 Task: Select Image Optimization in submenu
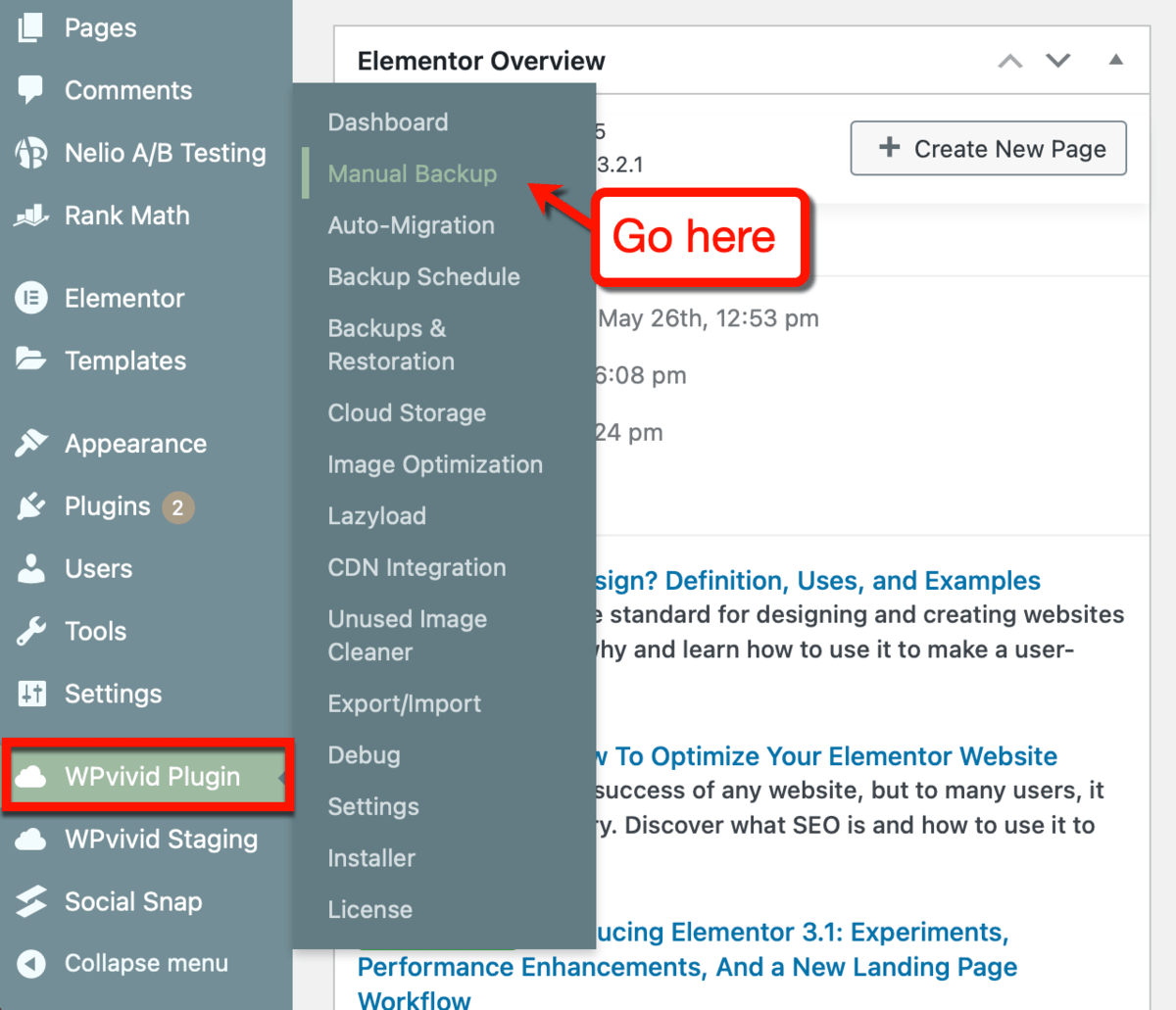435,464
